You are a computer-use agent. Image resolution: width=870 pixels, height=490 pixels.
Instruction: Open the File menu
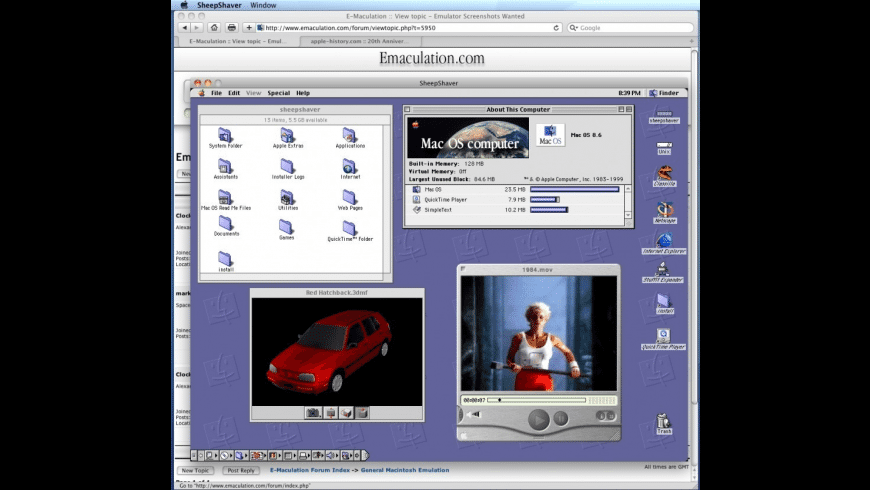216,93
